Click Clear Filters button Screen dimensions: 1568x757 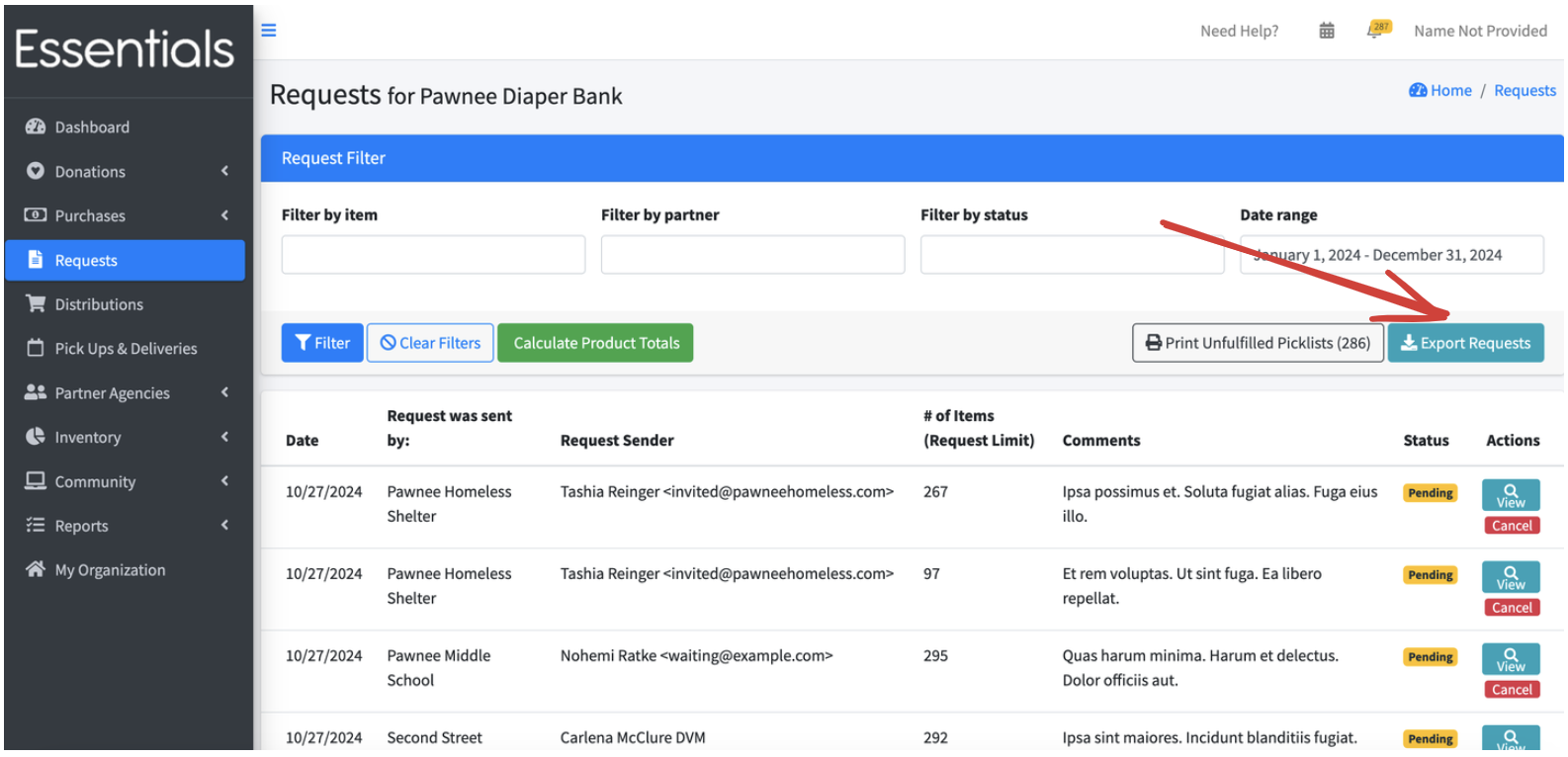click(x=430, y=343)
